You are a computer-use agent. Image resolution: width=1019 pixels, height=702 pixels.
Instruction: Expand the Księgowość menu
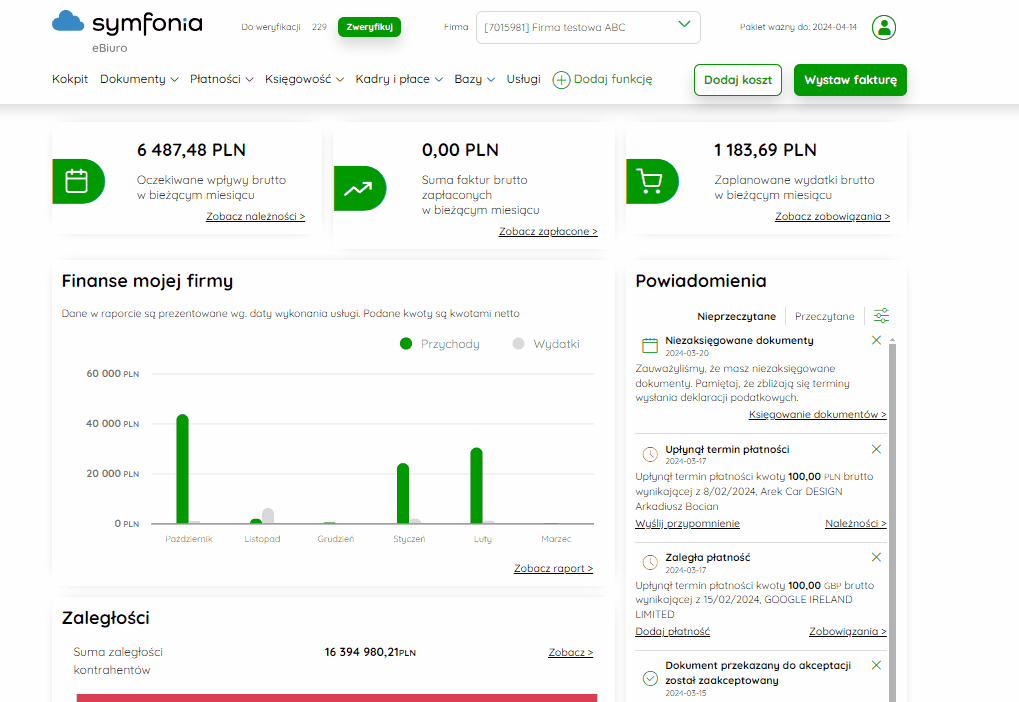(x=304, y=79)
